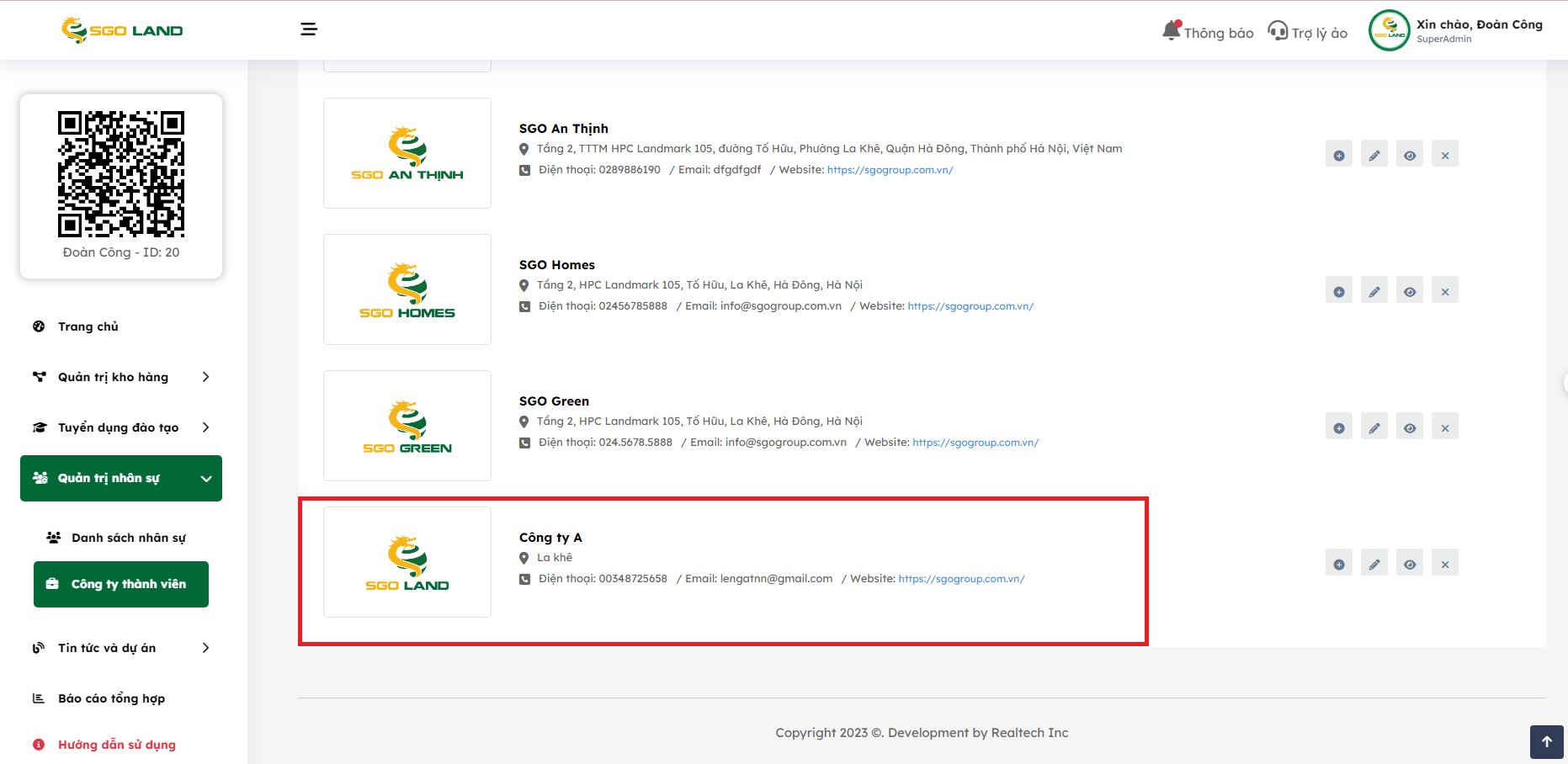Click the edit pencil icon for Công ty A
This screenshot has height=764, width=1568.
(1374, 564)
